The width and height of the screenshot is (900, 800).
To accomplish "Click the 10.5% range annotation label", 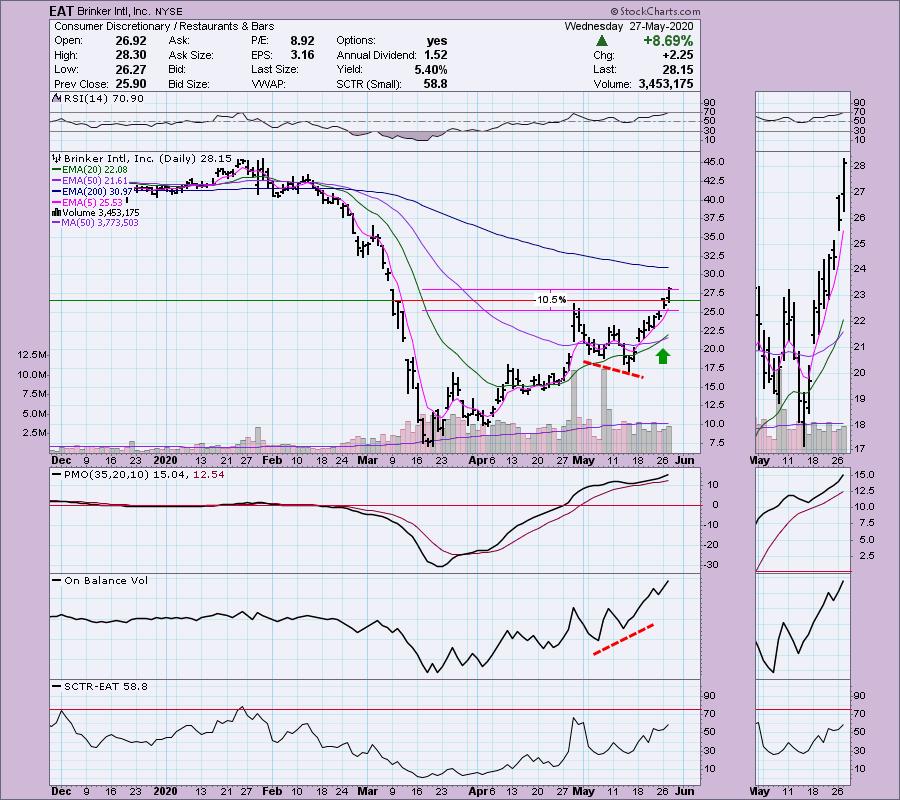I will point(551,300).
